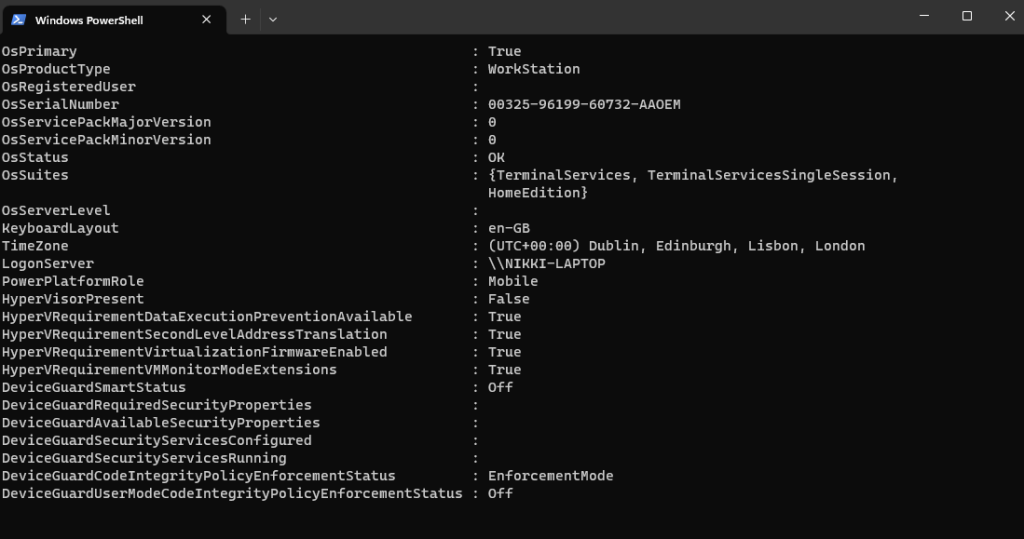Click the False value of HyperVisorPresent
The width and height of the screenshot is (1024, 539).
pyautogui.click(x=509, y=299)
